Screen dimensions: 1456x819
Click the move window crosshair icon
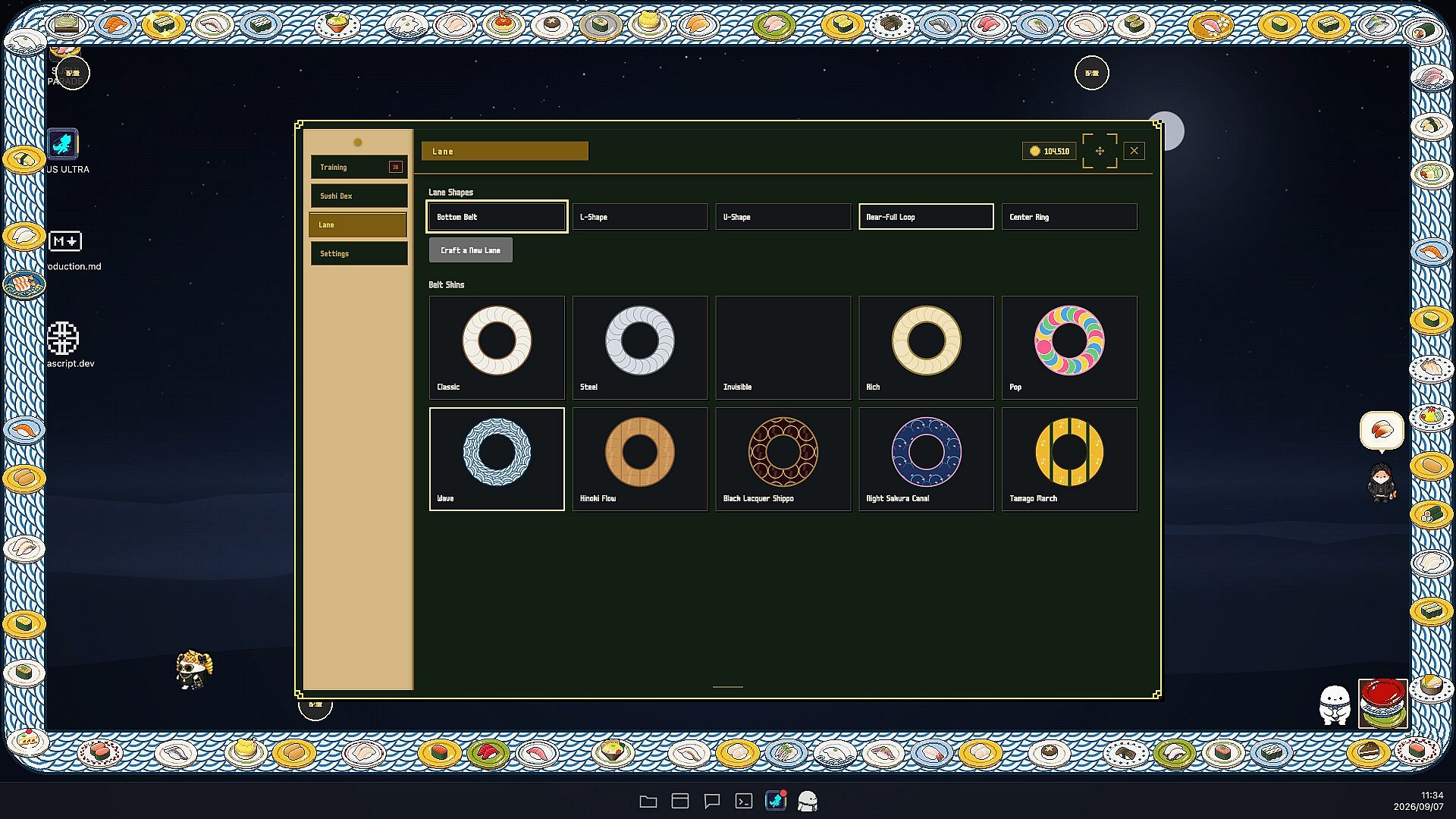[x=1100, y=151]
